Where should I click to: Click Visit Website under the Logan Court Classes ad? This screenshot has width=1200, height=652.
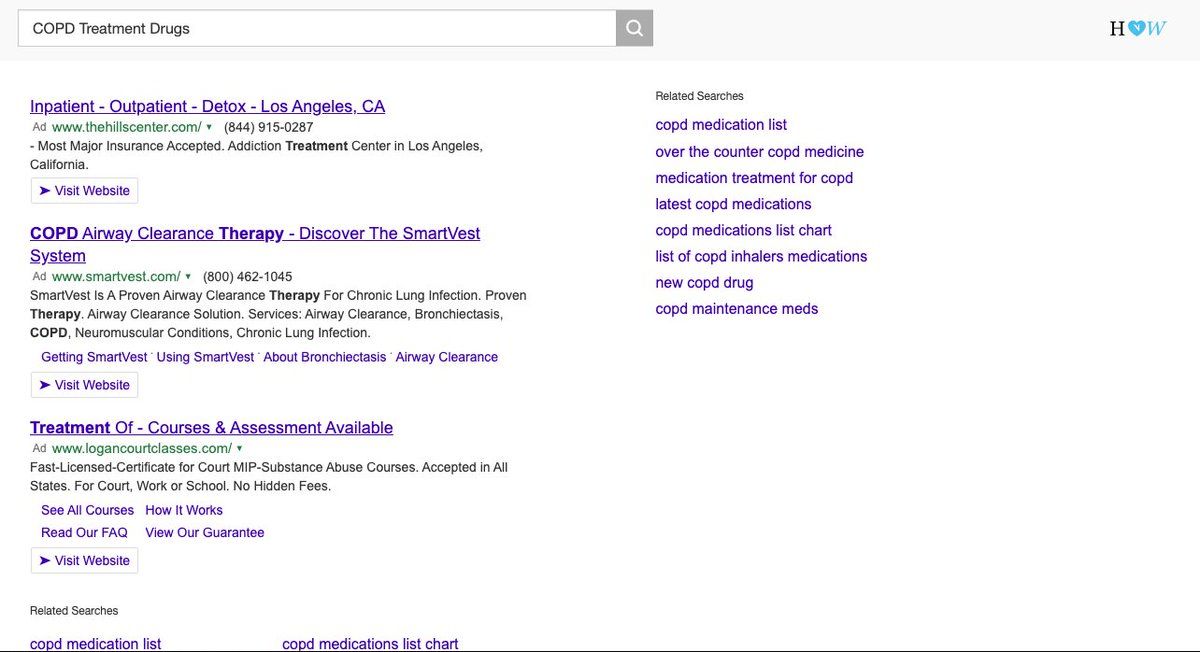[x=84, y=560]
